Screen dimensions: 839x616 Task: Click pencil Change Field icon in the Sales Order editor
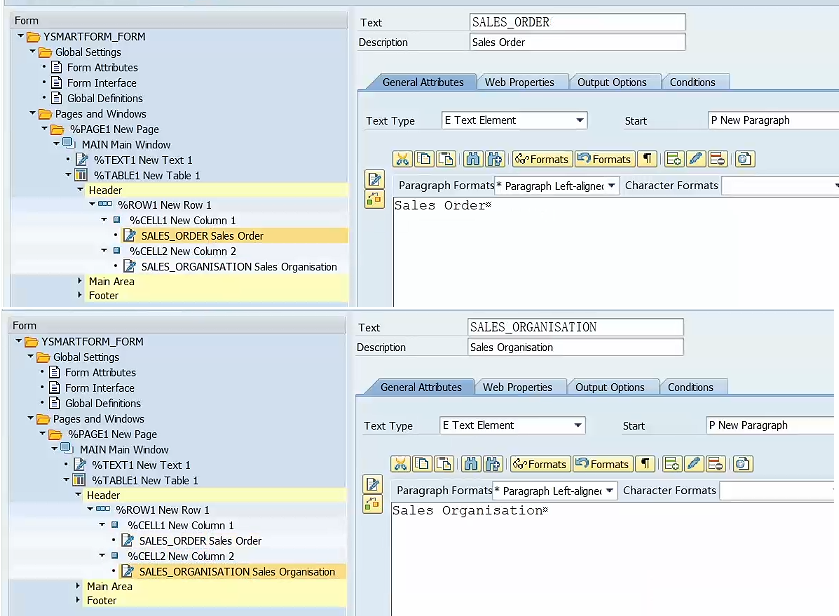tap(696, 159)
